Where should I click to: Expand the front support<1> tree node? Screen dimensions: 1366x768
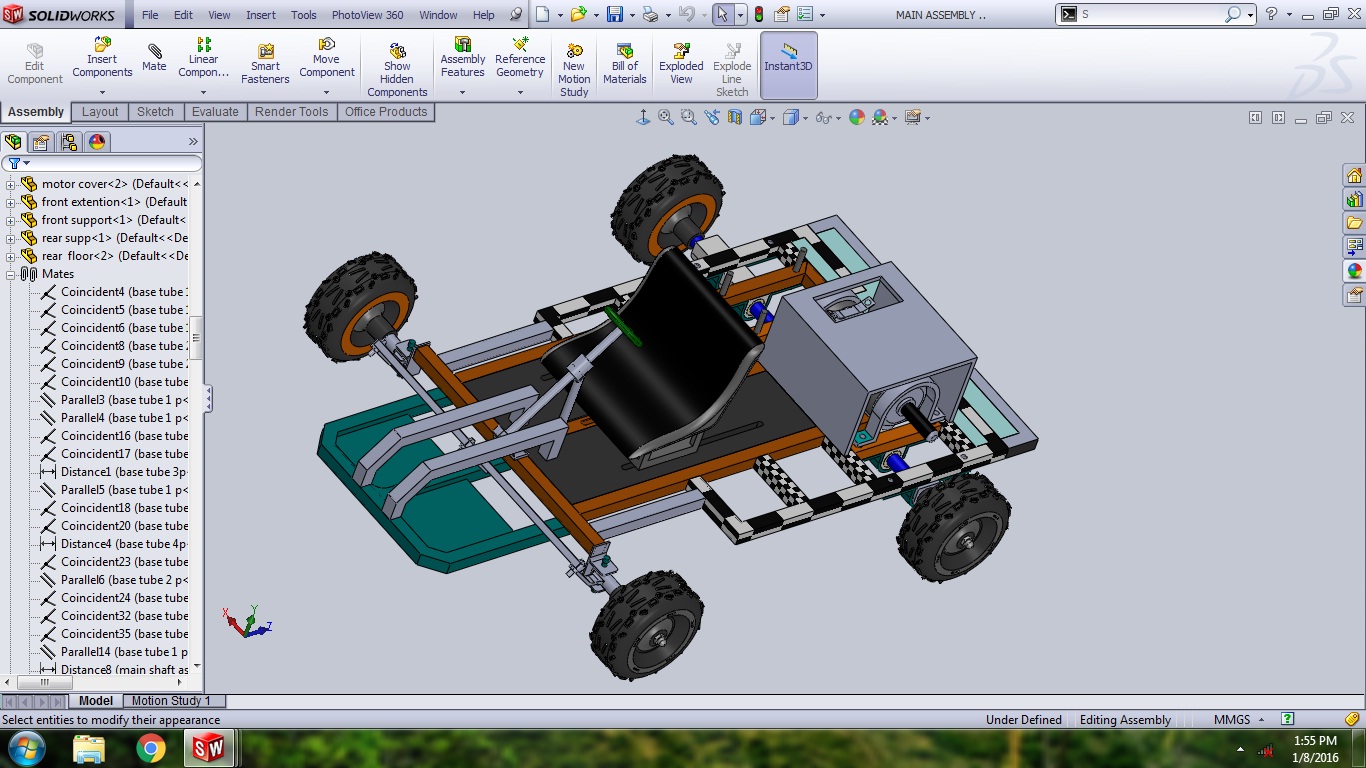point(11,220)
